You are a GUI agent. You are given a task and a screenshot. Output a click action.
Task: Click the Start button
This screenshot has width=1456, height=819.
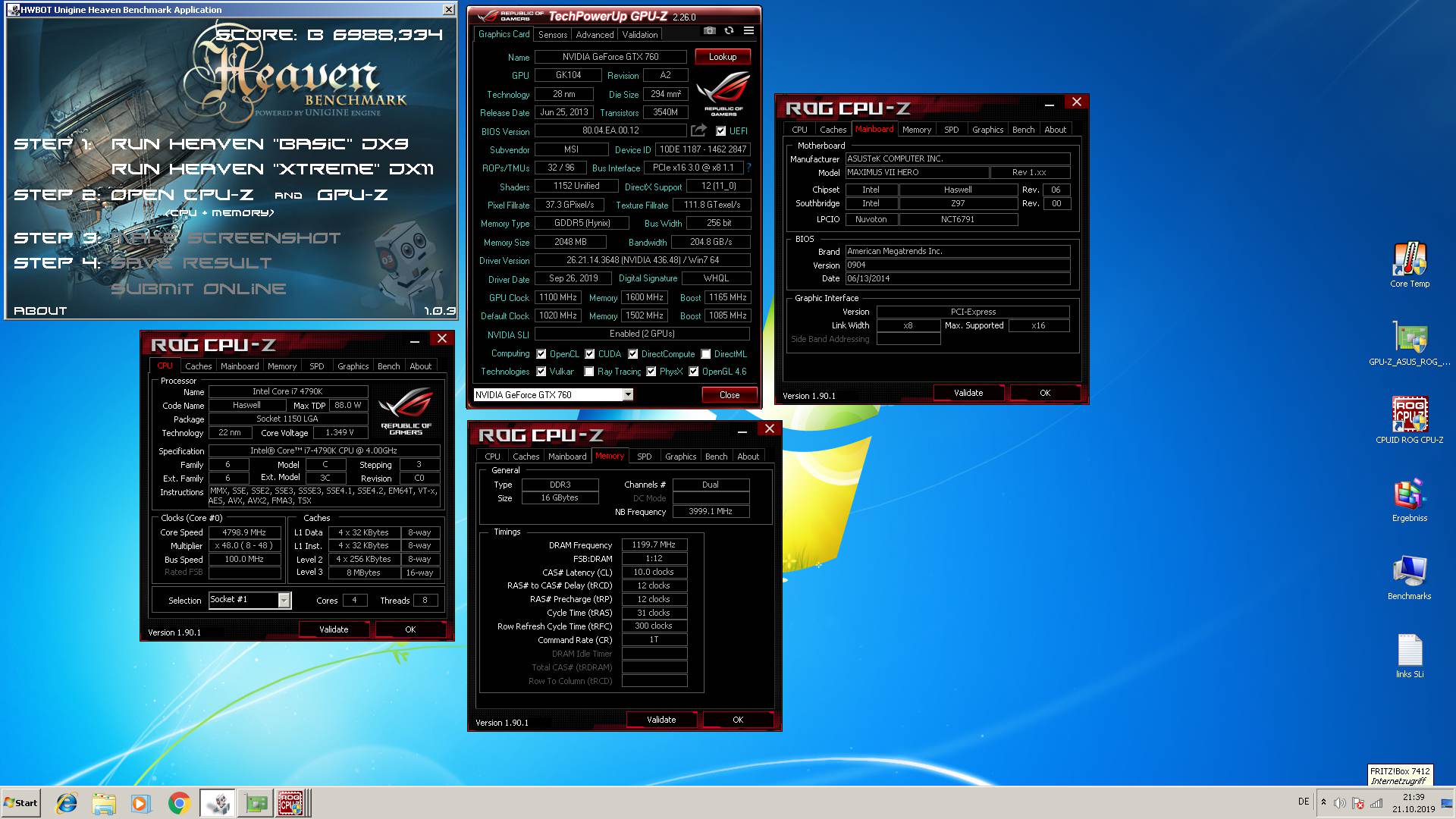click(x=20, y=803)
